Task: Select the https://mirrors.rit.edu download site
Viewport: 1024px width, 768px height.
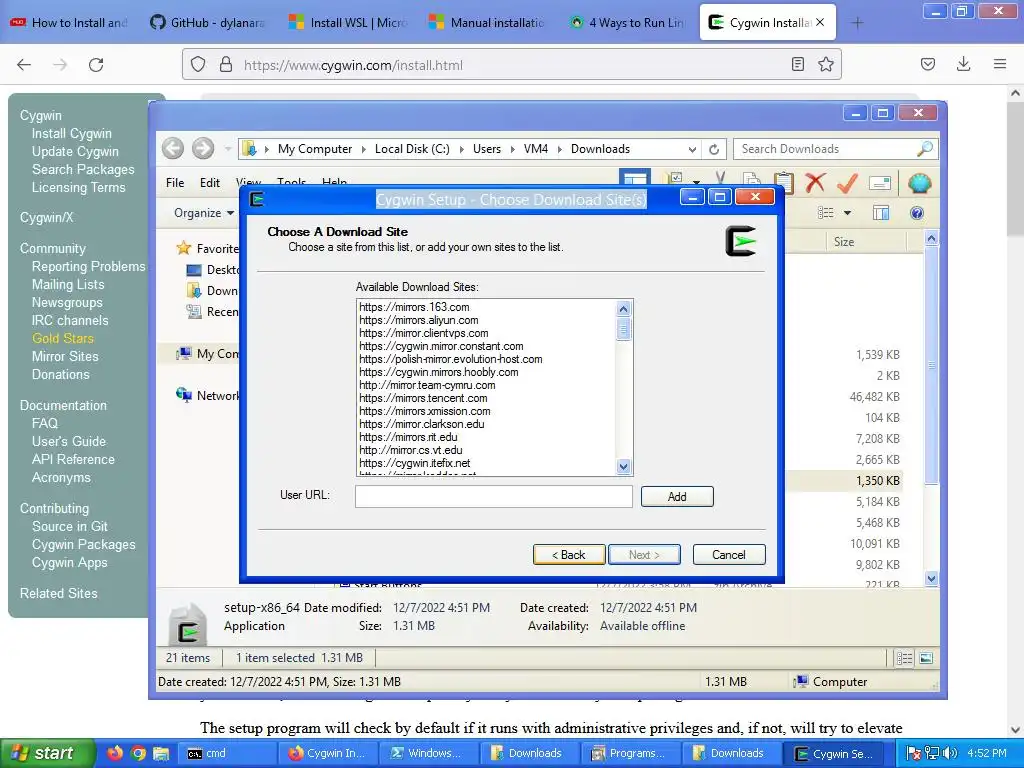Action: point(408,437)
